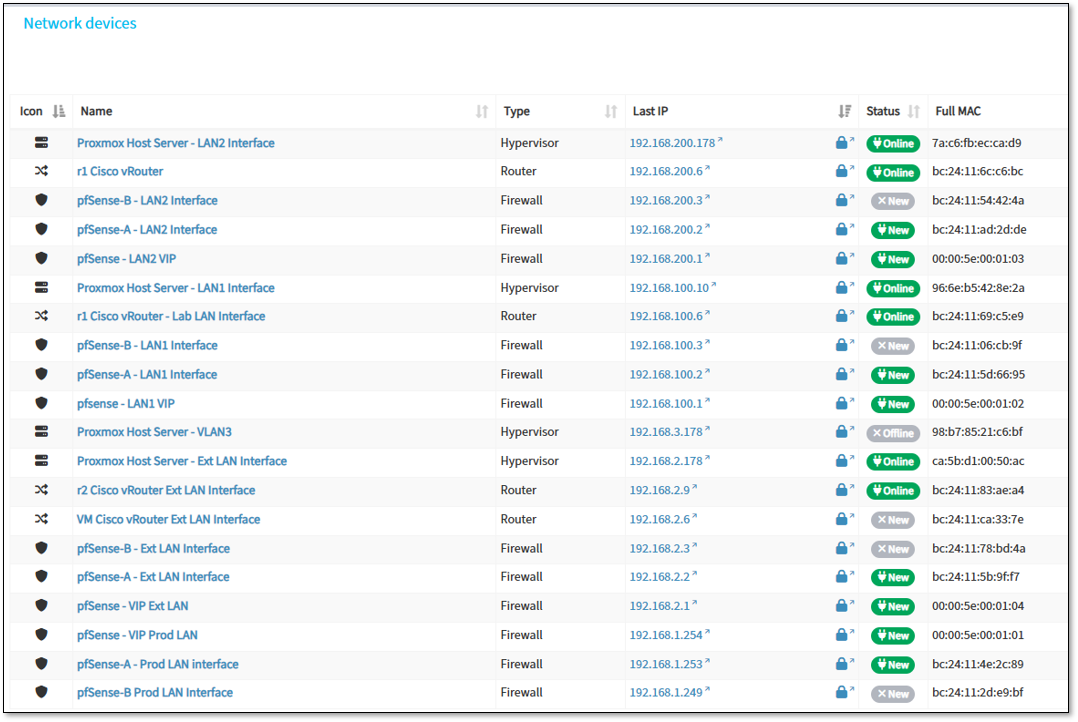Click lock icon for IP 192.168.200.178

842,143
